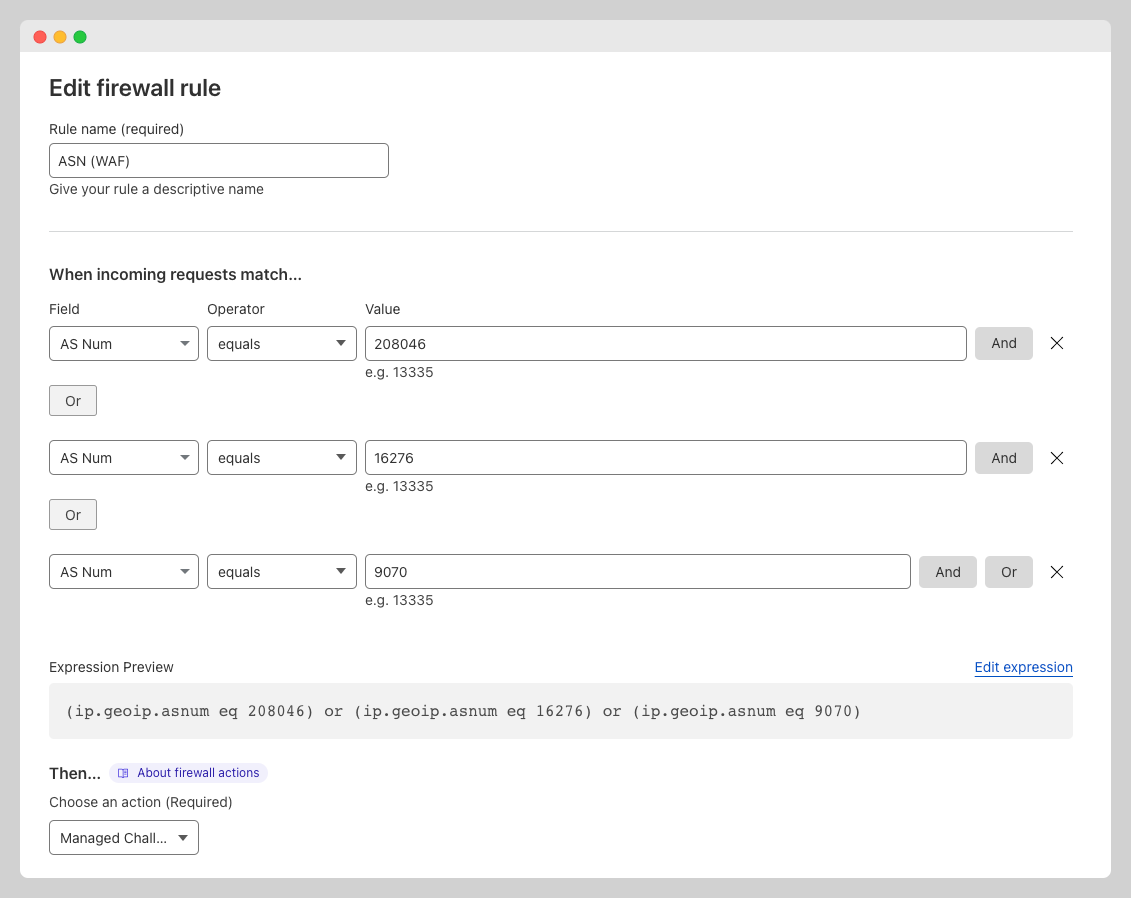Click And button beside value 208046
Image resolution: width=1131 pixels, height=898 pixels.
[x=1003, y=343]
